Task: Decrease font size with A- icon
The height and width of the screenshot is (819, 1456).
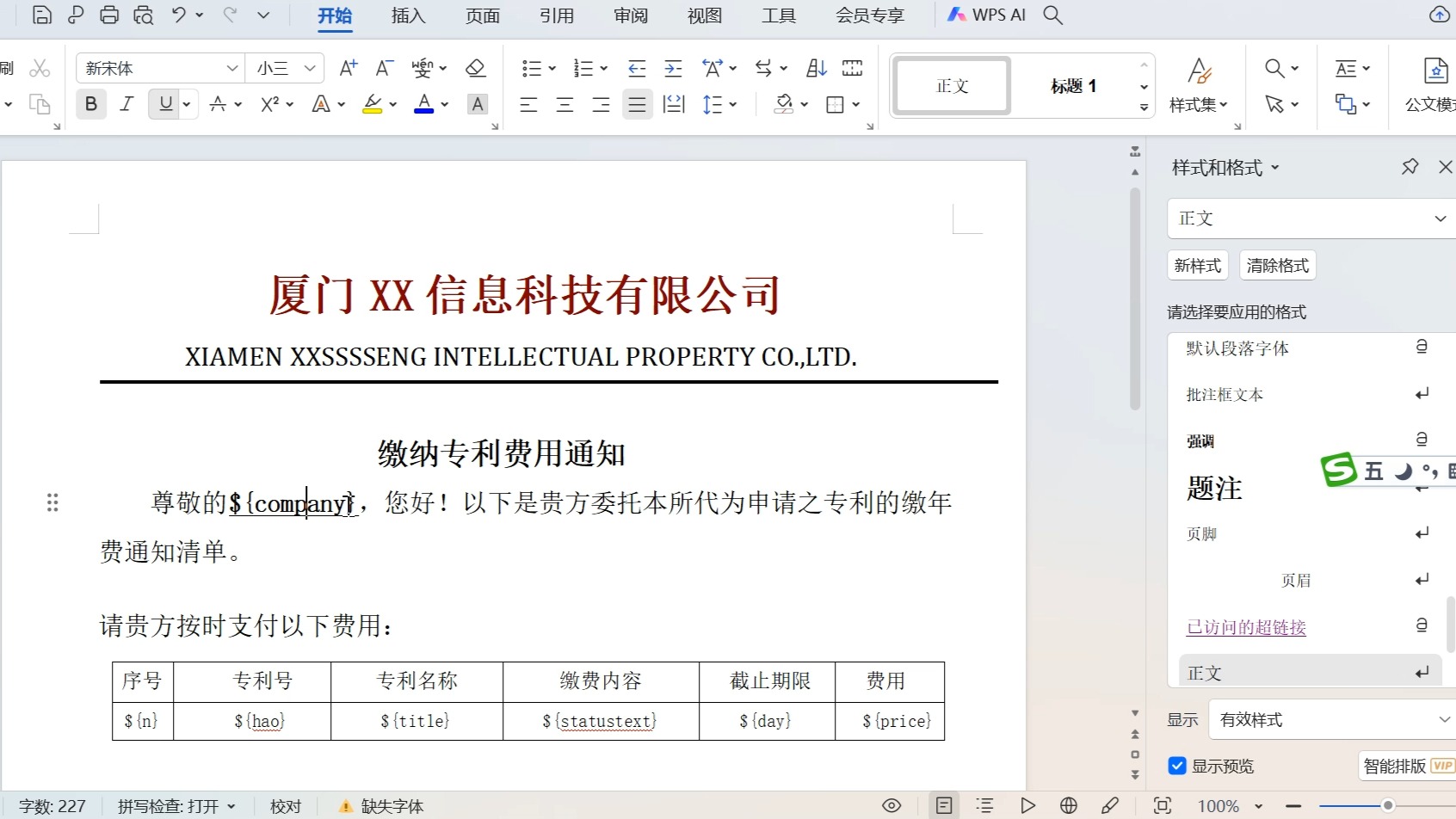Action: pyautogui.click(x=385, y=68)
